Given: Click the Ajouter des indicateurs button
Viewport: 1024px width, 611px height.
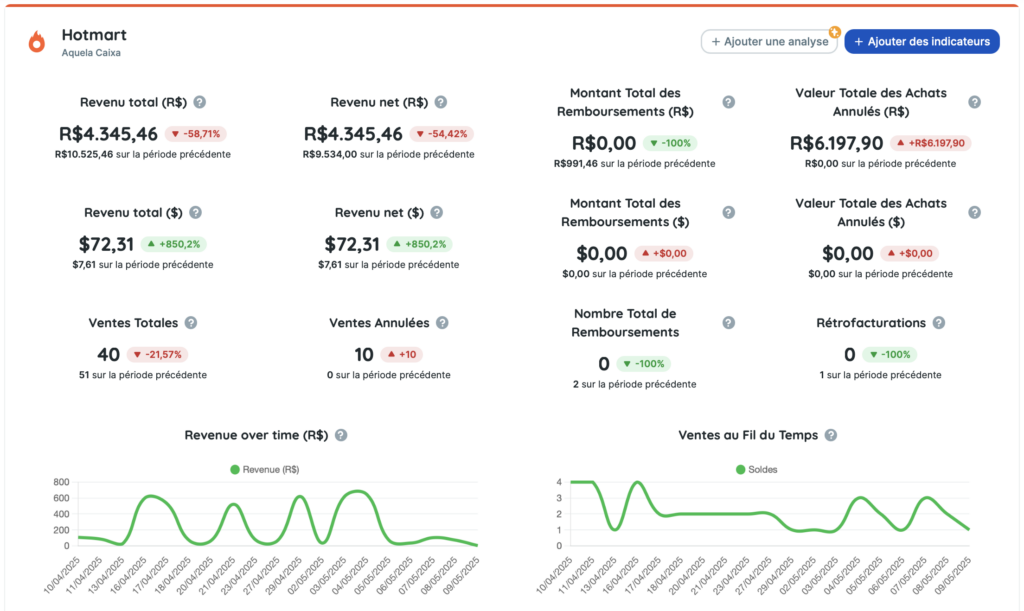Looking at the screenshot, I should [x=921, y=41].
